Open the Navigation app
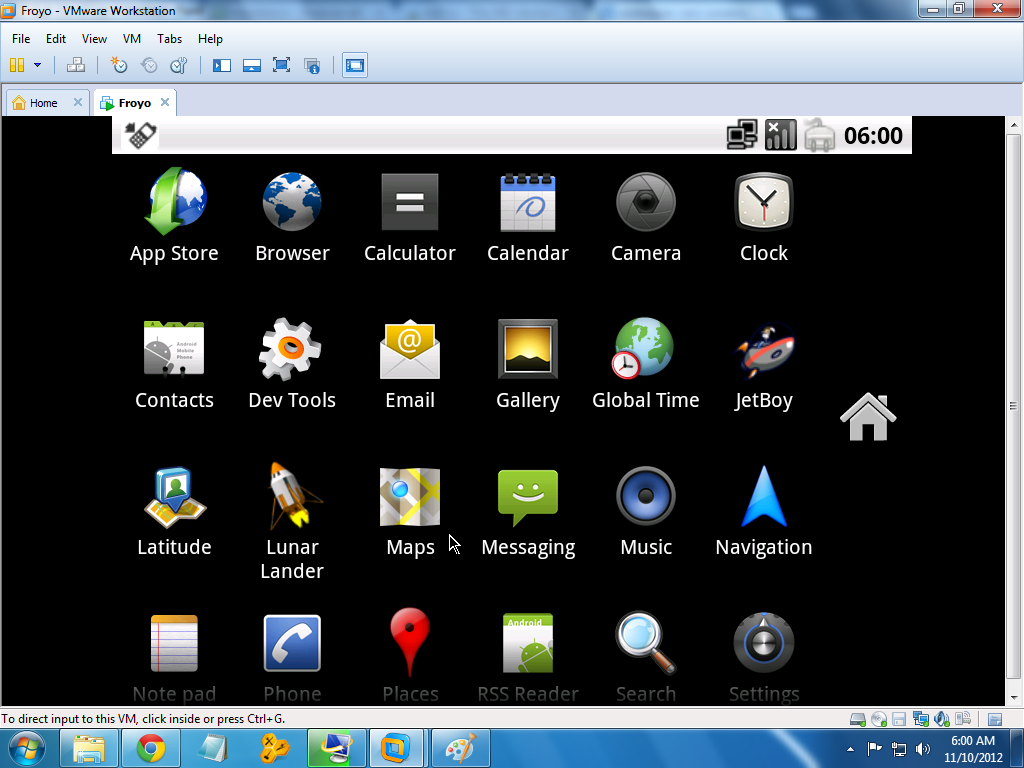 763,511
